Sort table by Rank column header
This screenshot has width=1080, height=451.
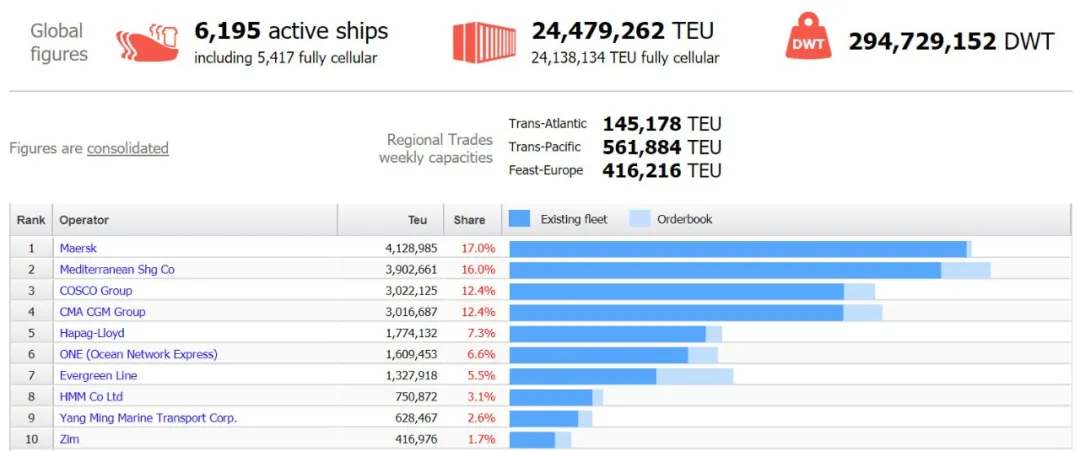click(x=31, y=220)
